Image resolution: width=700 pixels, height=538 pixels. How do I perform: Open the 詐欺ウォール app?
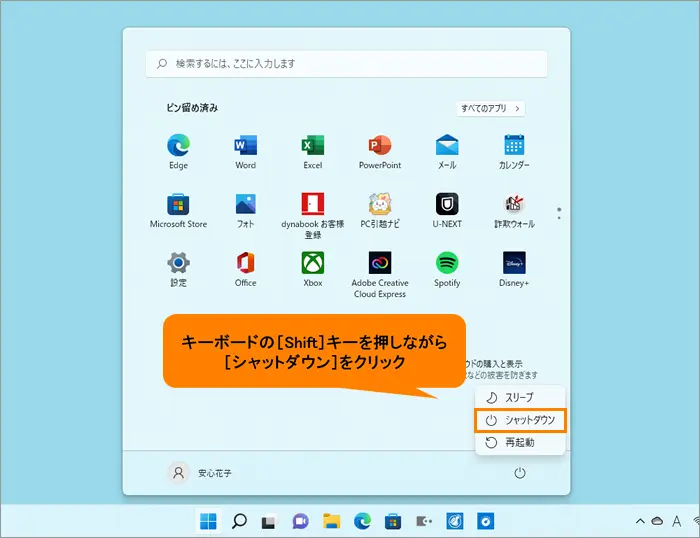pos(514,211)
